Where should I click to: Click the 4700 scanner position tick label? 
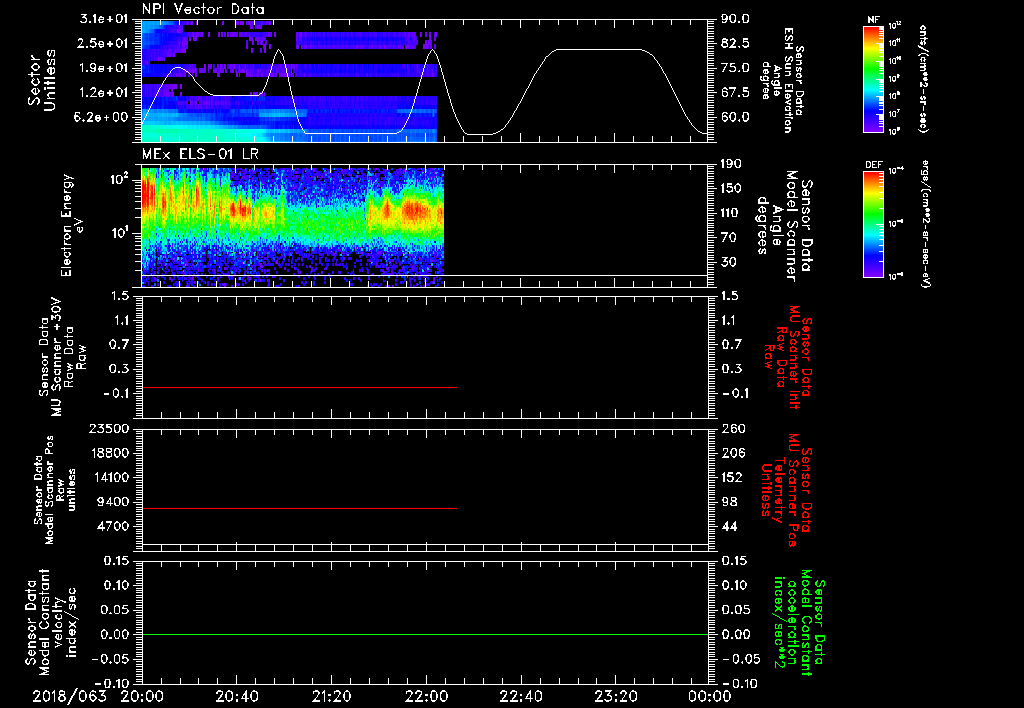point(114,526)
